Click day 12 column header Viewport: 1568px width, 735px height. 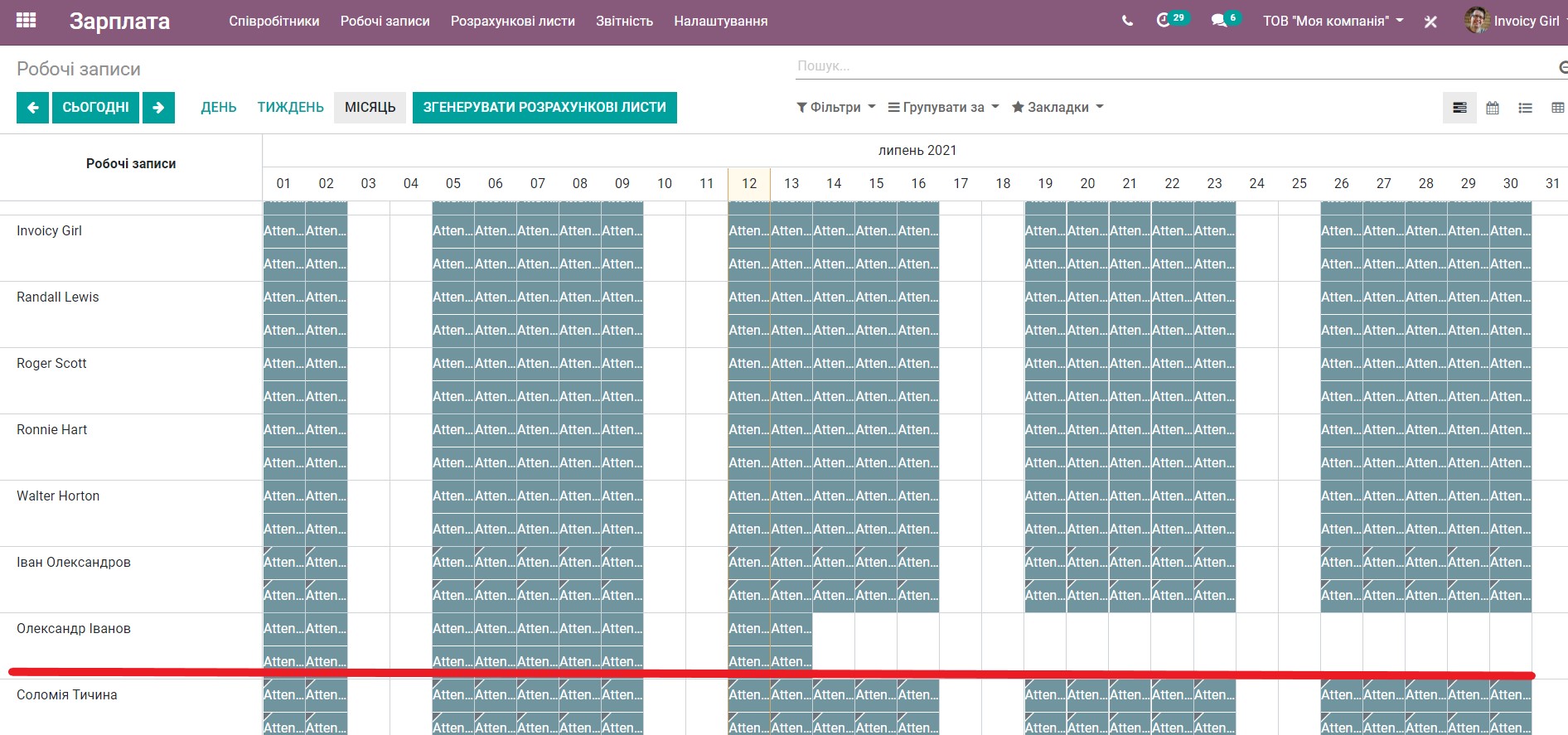pyautogui.click(x=749, y=184)
